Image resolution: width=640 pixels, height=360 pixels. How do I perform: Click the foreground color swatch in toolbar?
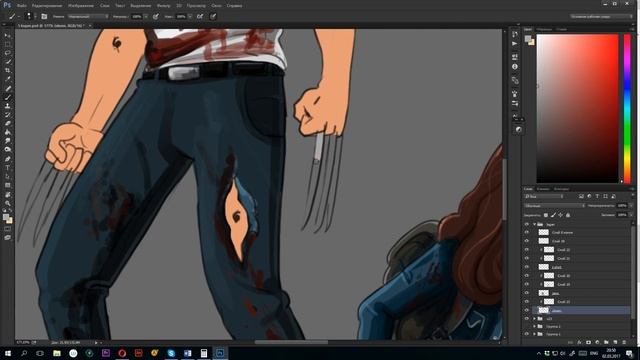(6, 218)
